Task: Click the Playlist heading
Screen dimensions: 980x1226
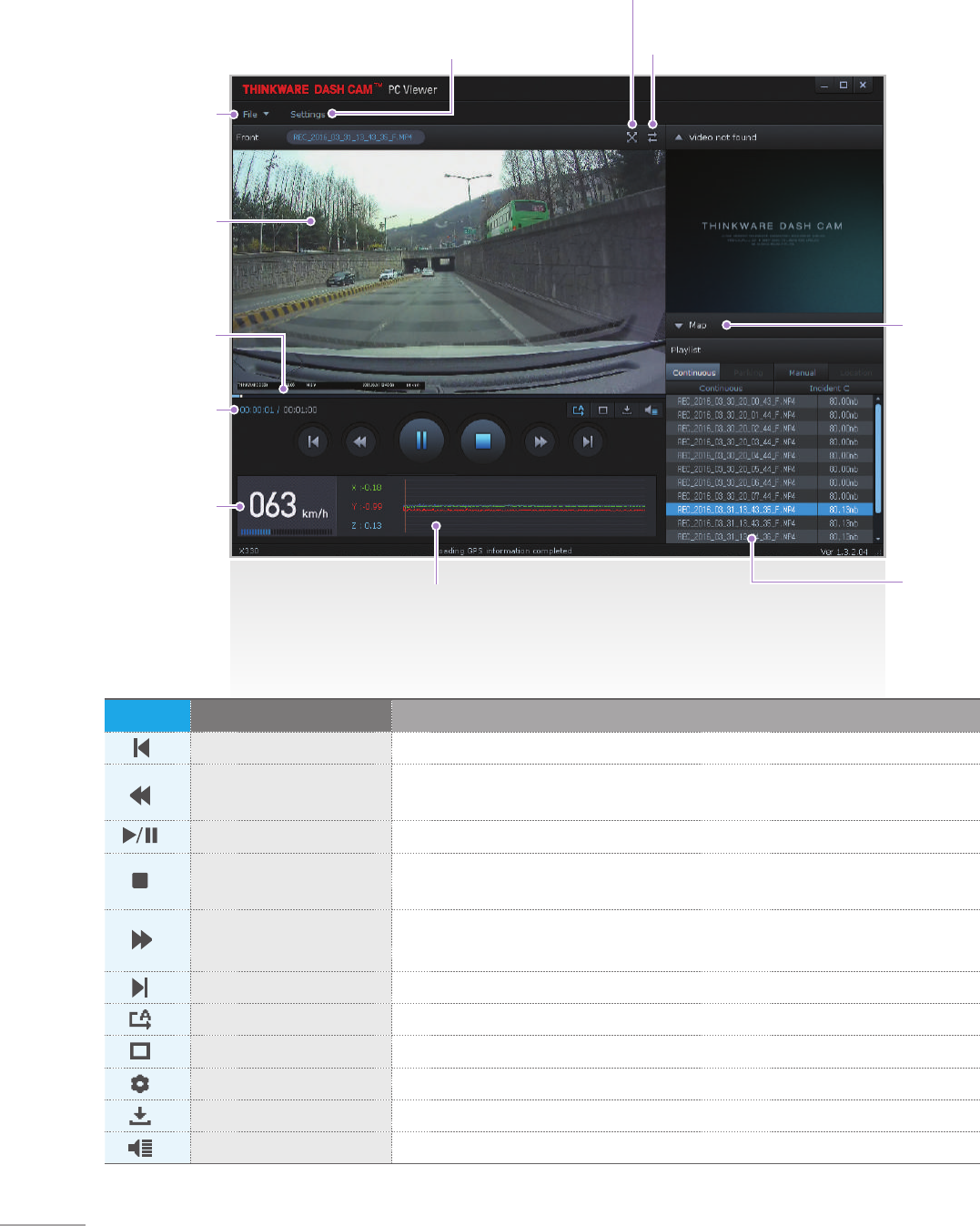Action: (x=686, y=350)
